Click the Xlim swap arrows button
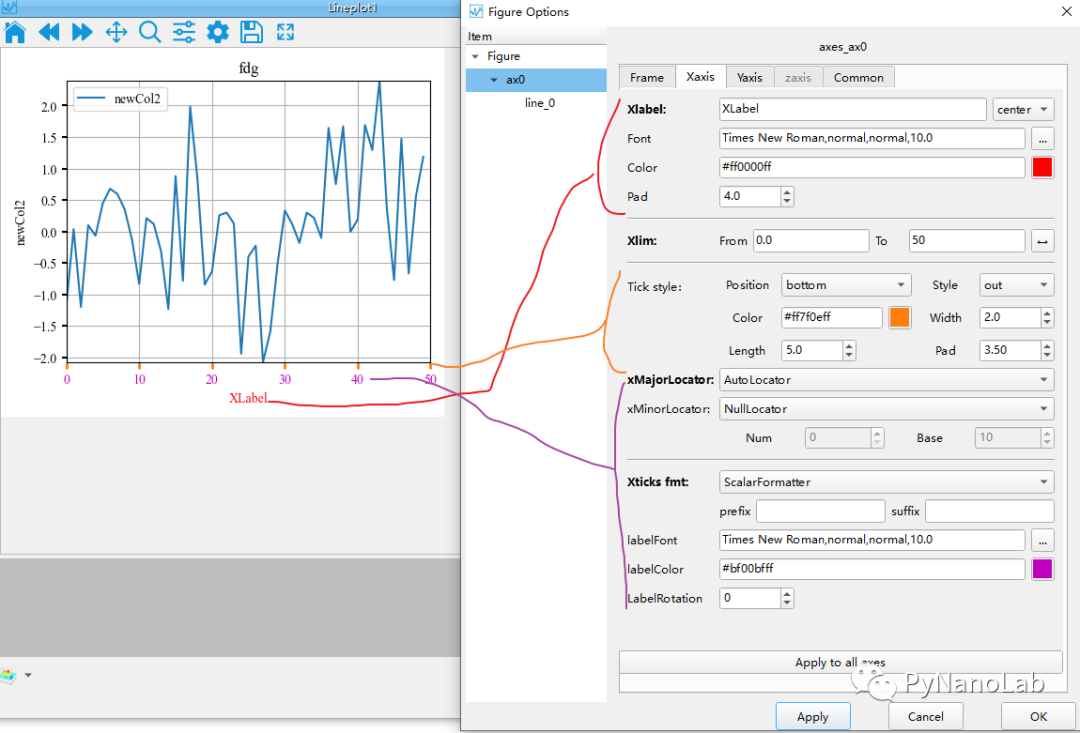 [x=1042, y=241]
